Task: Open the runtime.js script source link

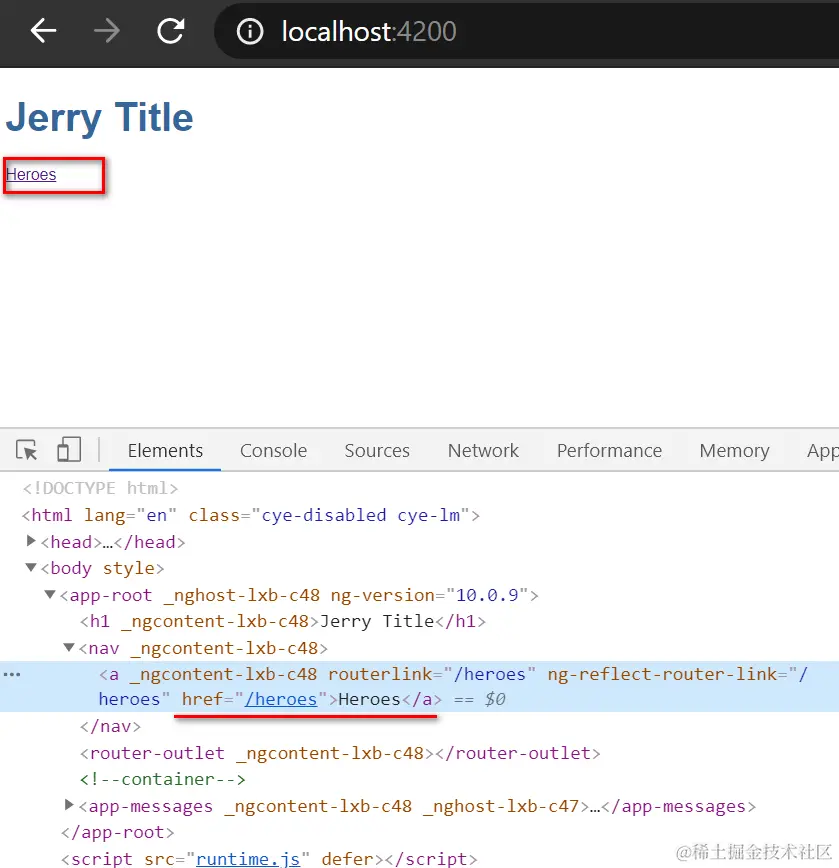Action: click(x=248, y=859)
